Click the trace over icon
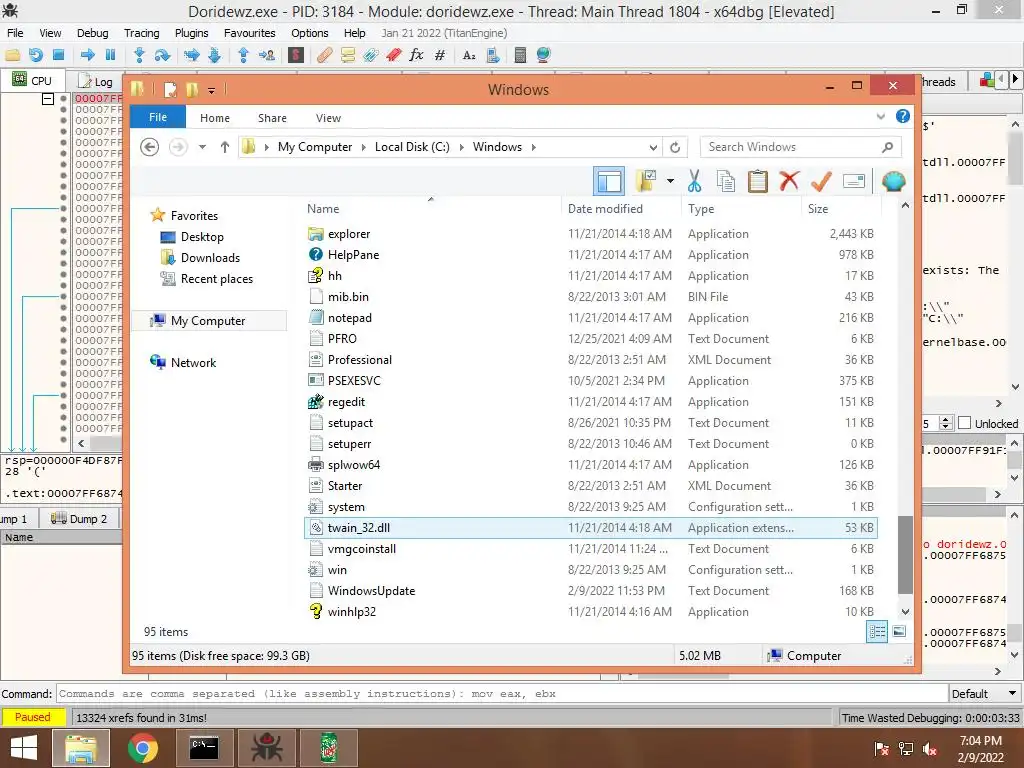The image size is (1024, 768). [214, 56]
